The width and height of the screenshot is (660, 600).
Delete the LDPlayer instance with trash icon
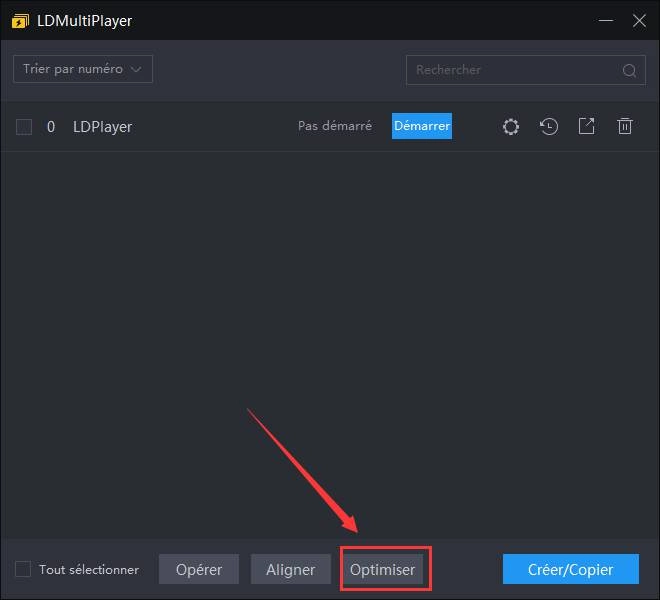pos(625,126)
